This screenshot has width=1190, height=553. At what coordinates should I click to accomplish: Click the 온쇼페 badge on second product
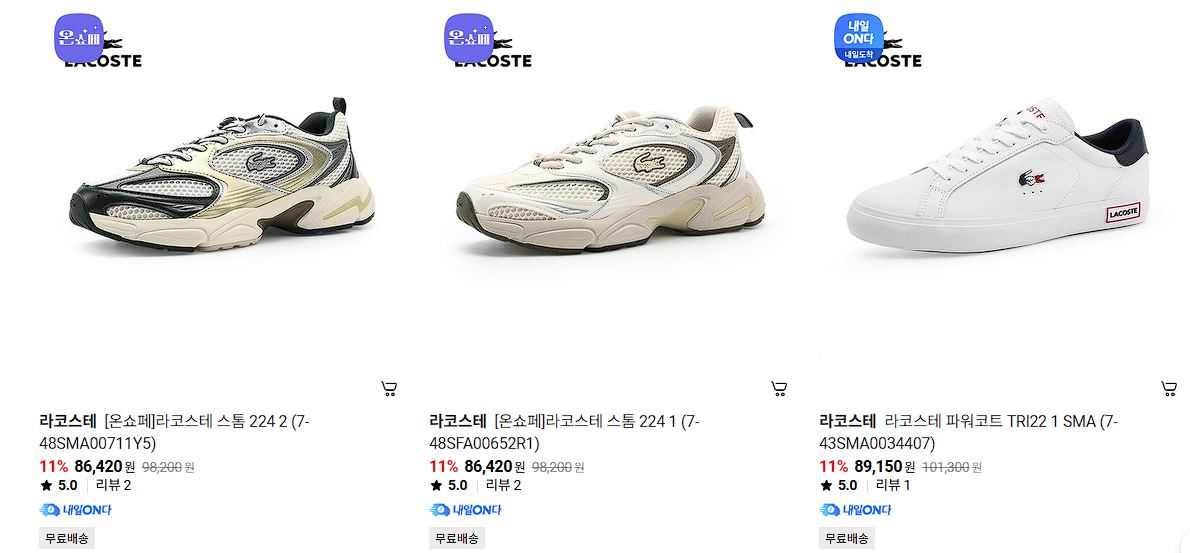(x=469, y=38)
